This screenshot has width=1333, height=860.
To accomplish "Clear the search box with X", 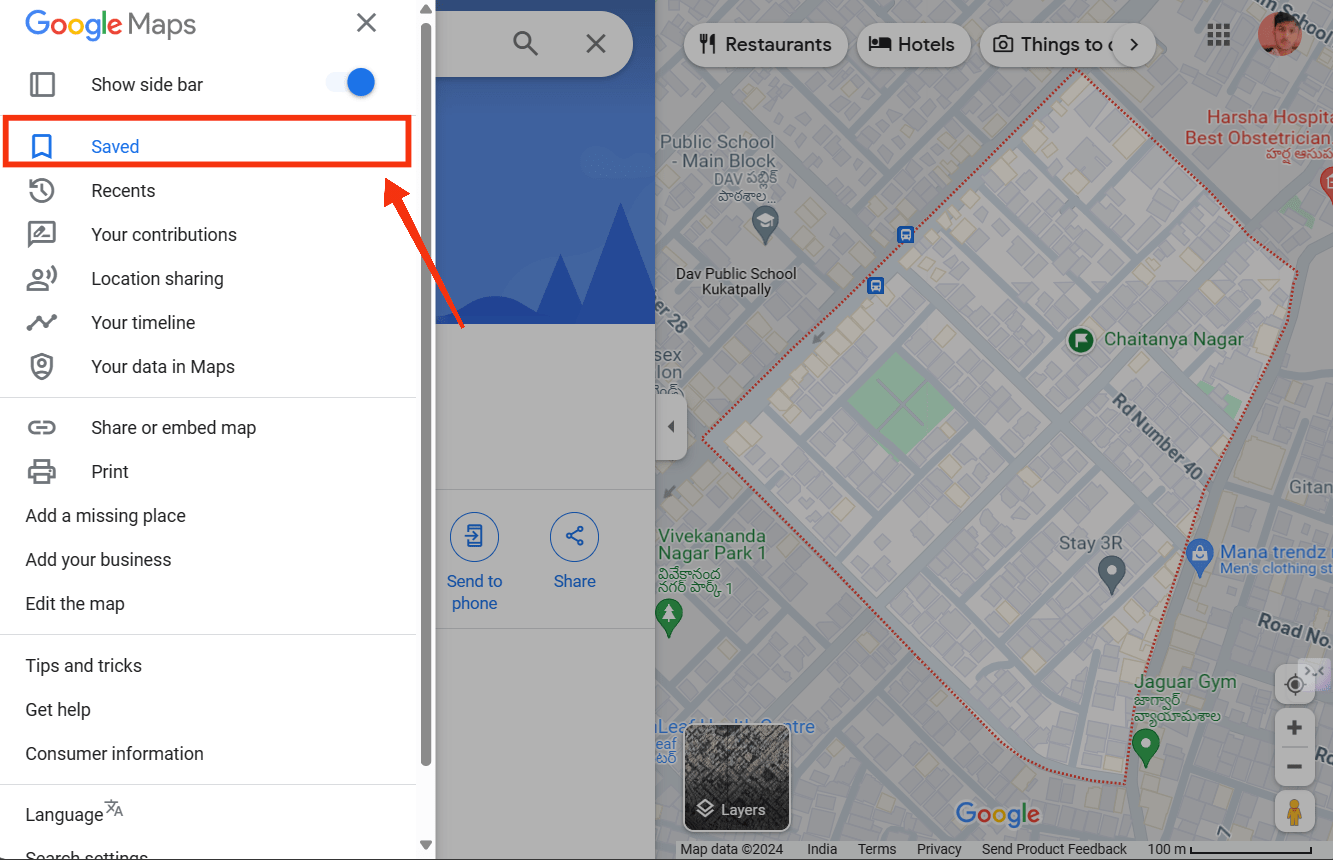I will (596, 43).
